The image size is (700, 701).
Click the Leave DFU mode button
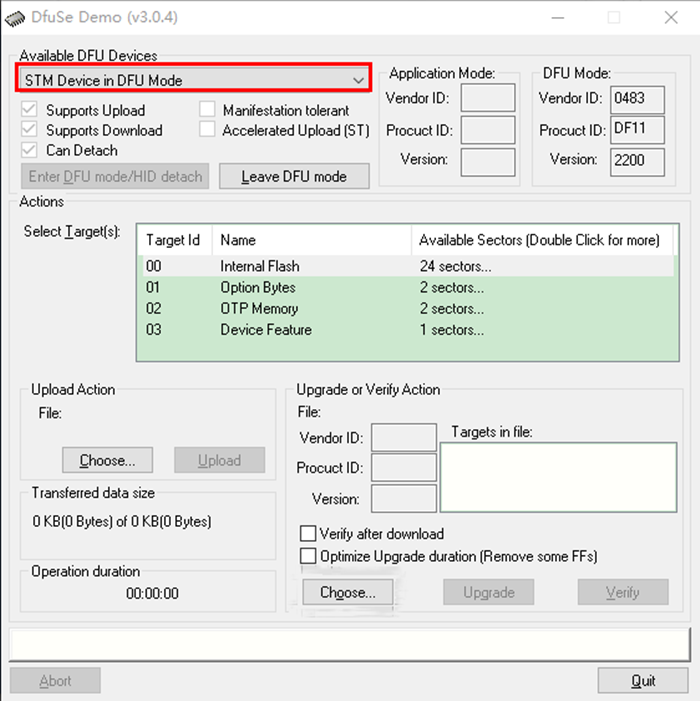294,176
